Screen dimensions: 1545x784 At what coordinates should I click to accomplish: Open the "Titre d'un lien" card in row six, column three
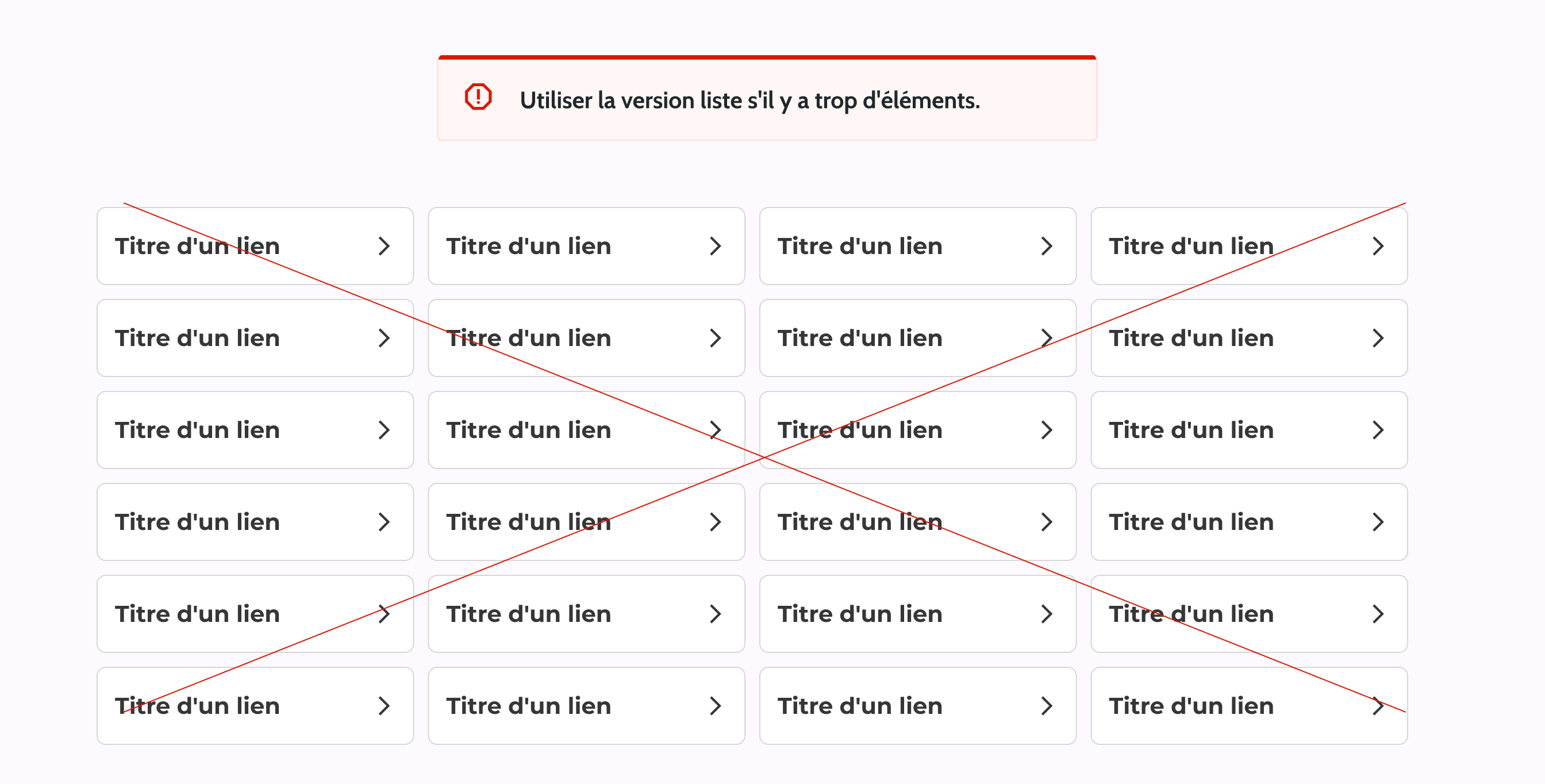point(860,706)
